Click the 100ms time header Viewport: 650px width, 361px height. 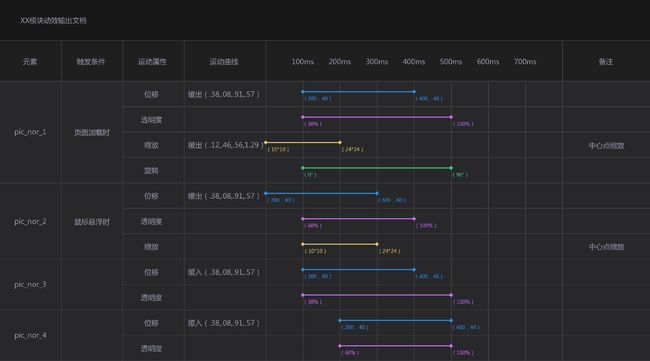[x=303, y=62]
